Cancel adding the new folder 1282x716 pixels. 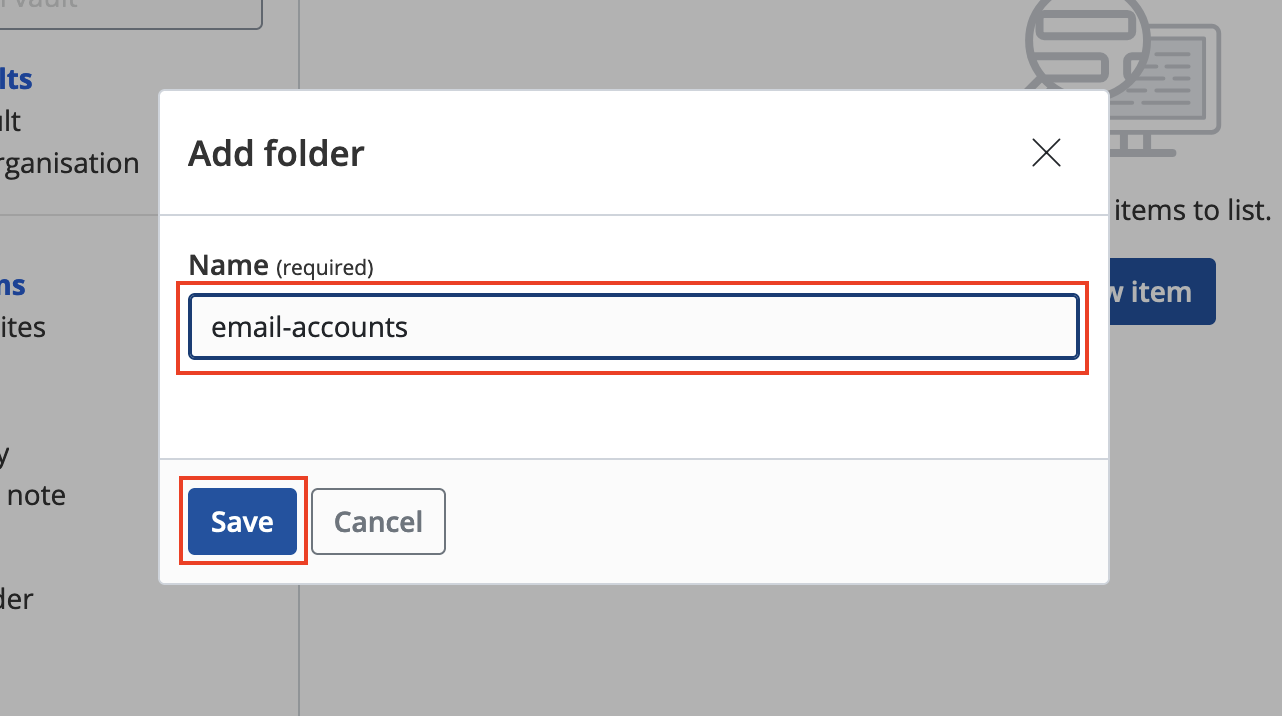click(378, 521)
